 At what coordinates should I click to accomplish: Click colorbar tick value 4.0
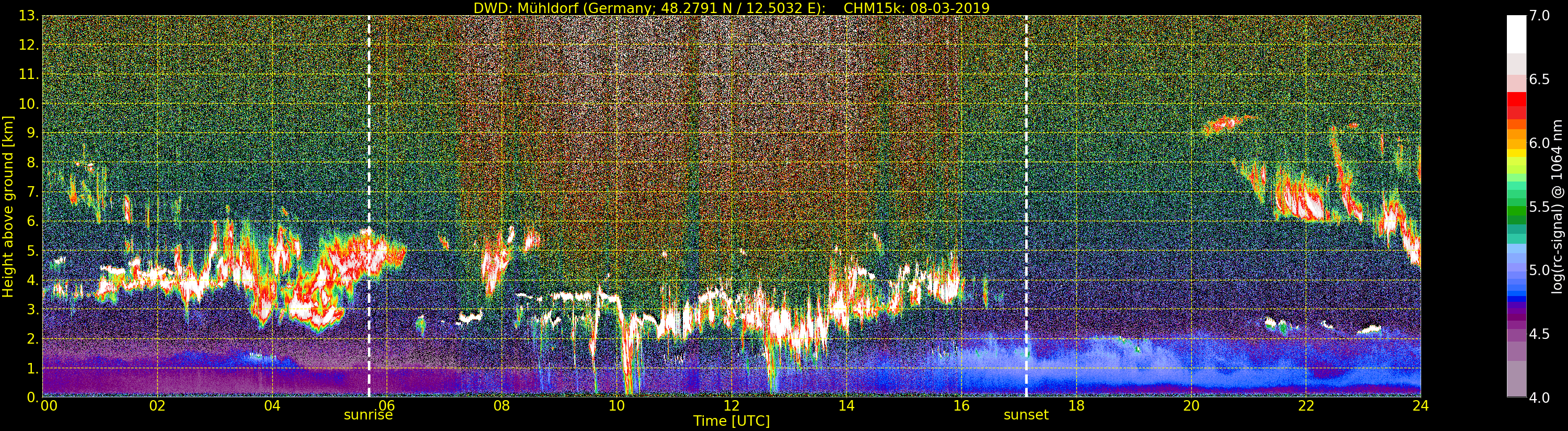coord(1539,398)
